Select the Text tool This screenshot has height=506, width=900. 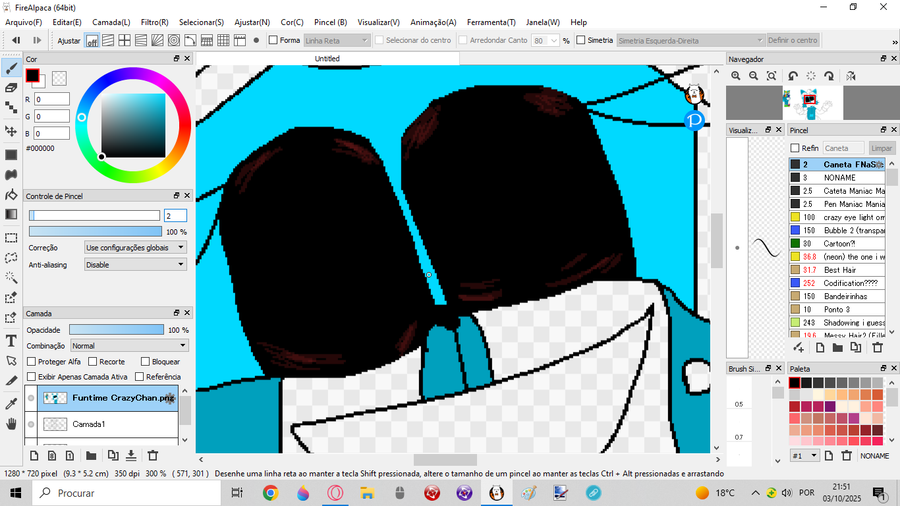11,341
